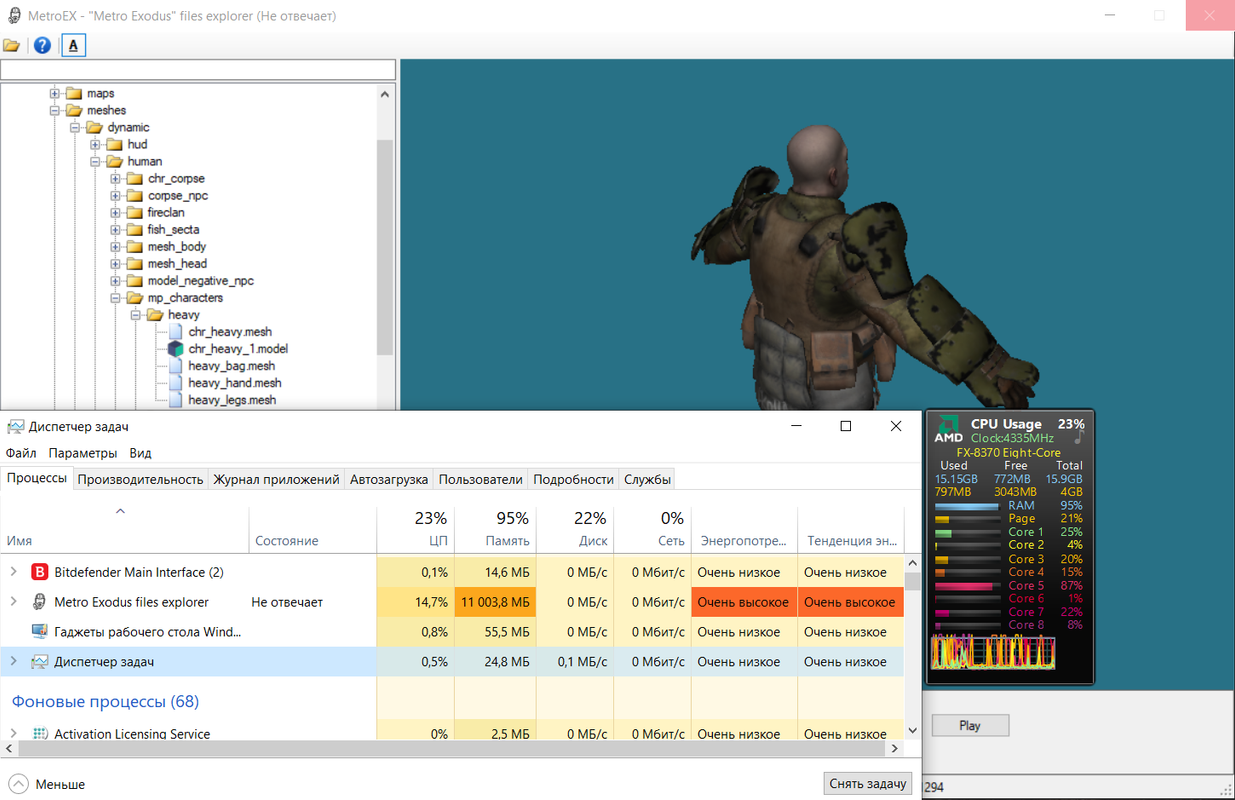Screen dimensions: 1235x800
Task: Sort processes by Диск column
Action: [x=575, y=530]
